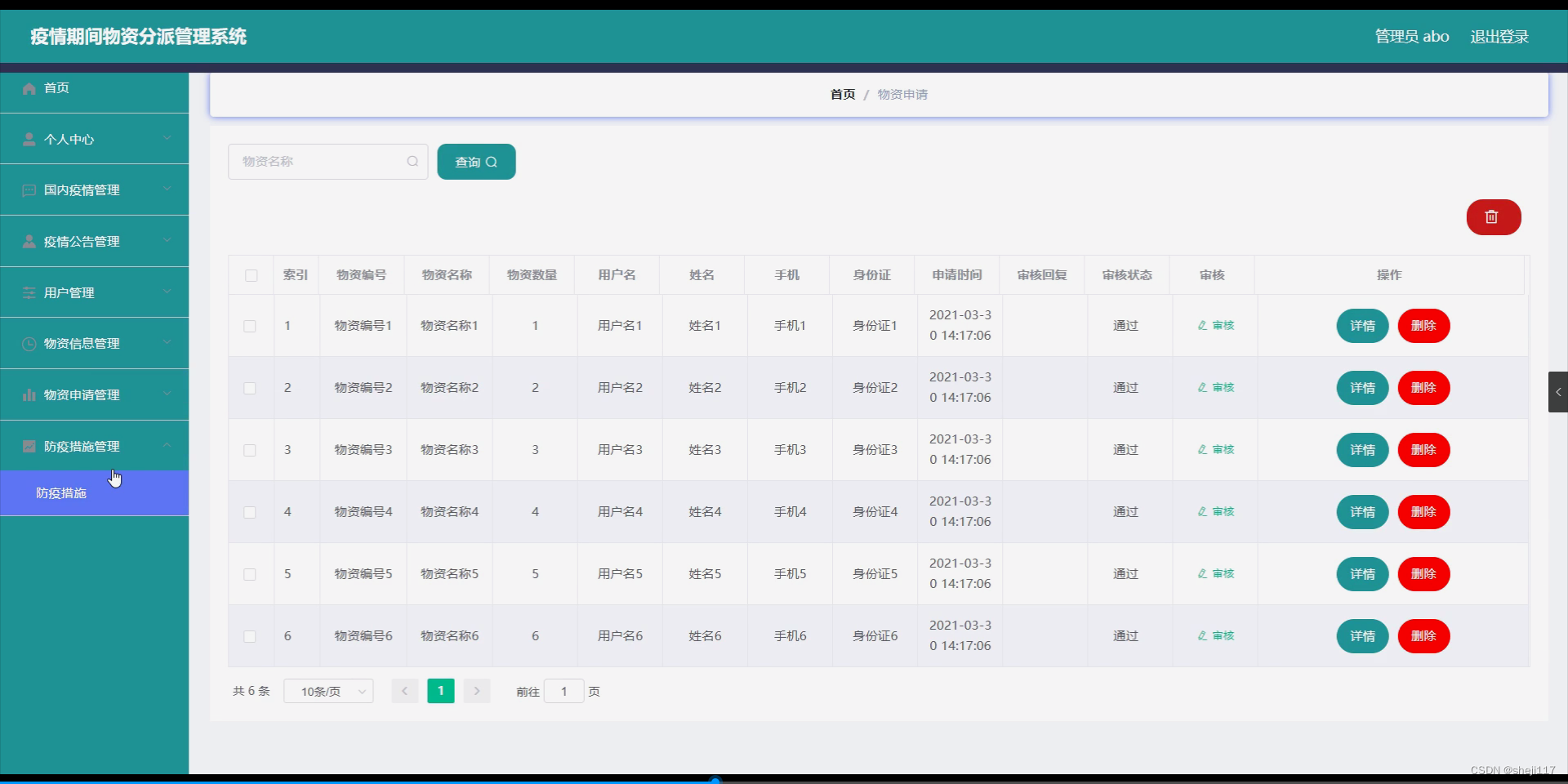
Task: Expand the 物资申请管理 menu chevron
Action: (x=167, y=394)
